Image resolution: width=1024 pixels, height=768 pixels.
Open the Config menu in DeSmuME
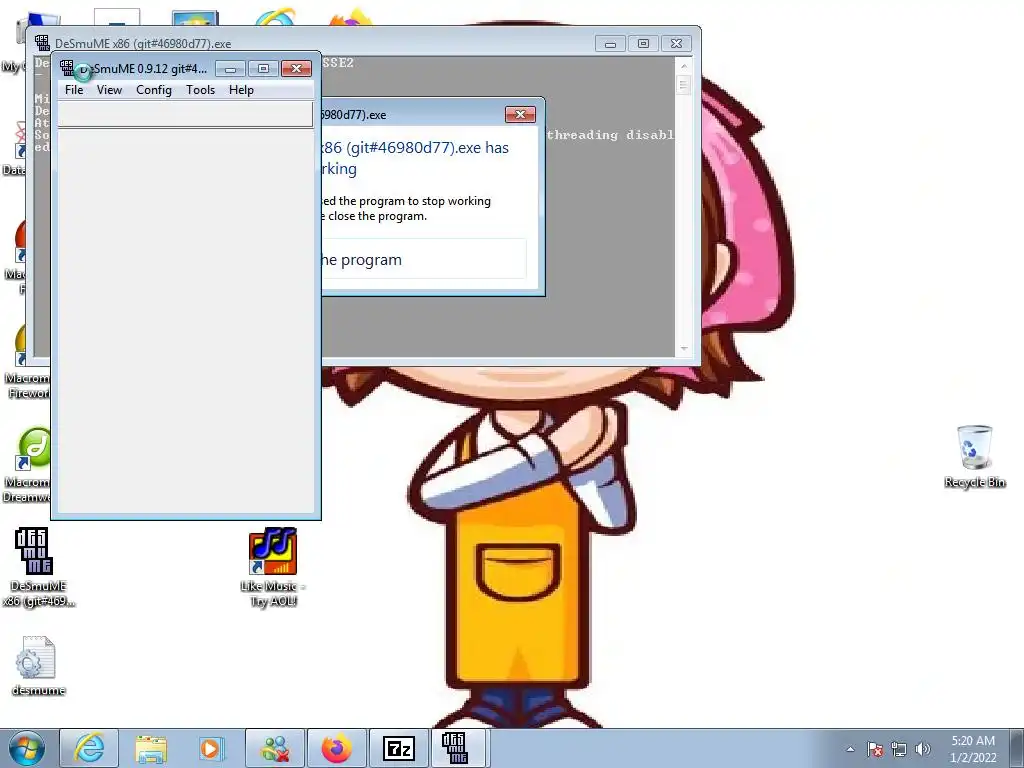[153, 90]
